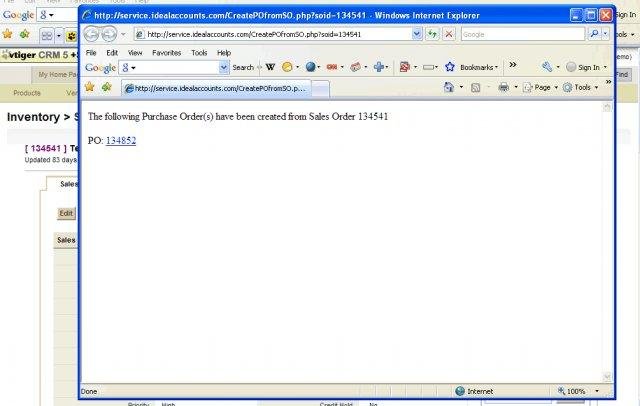Open the zoom level dropdown arrow
Screen dimensions: 640x406
(597, 391)
